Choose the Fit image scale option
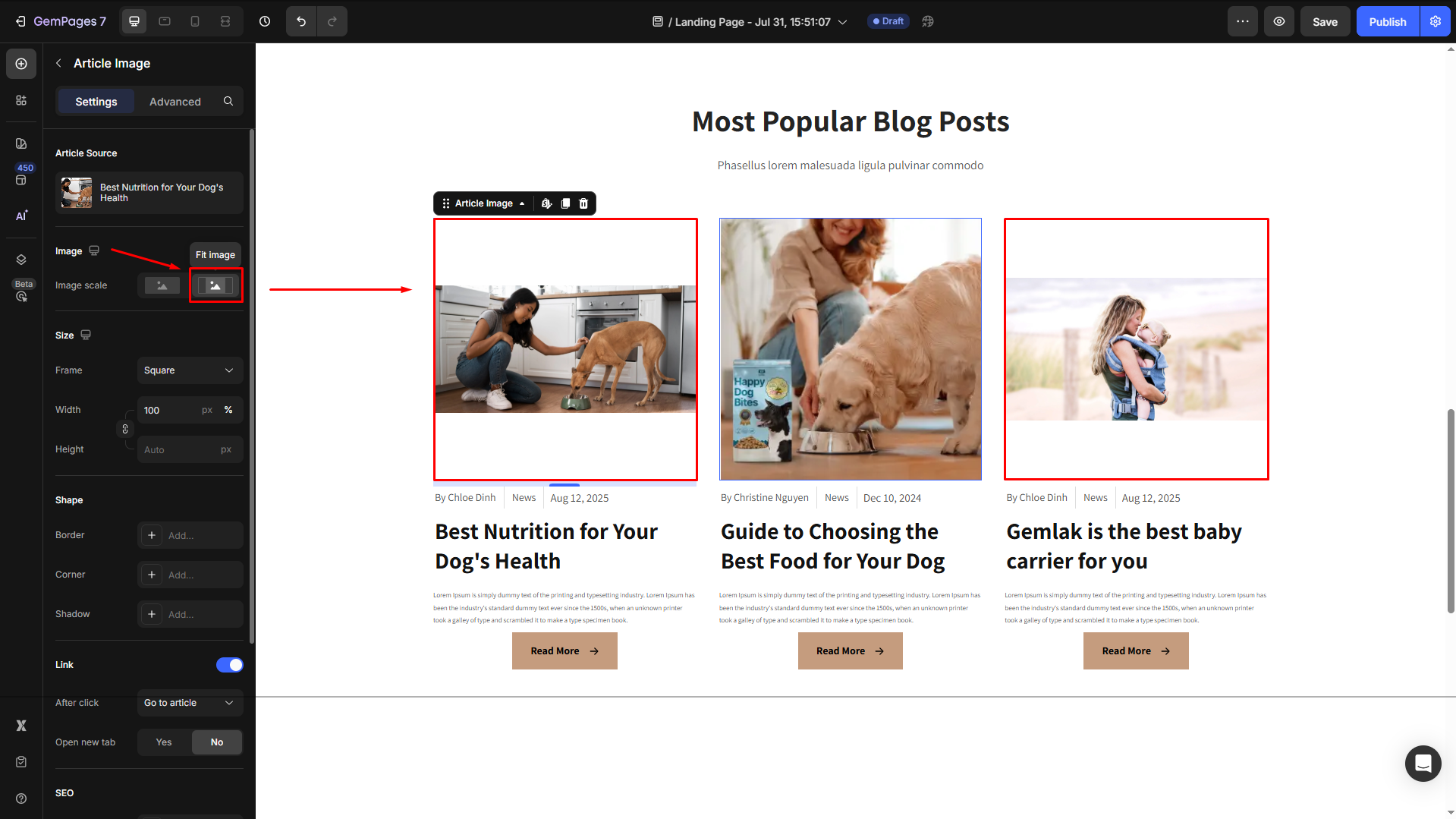The height and width of the screenshot is (819, 1456). pyautogui.click(x=216, y=285)
